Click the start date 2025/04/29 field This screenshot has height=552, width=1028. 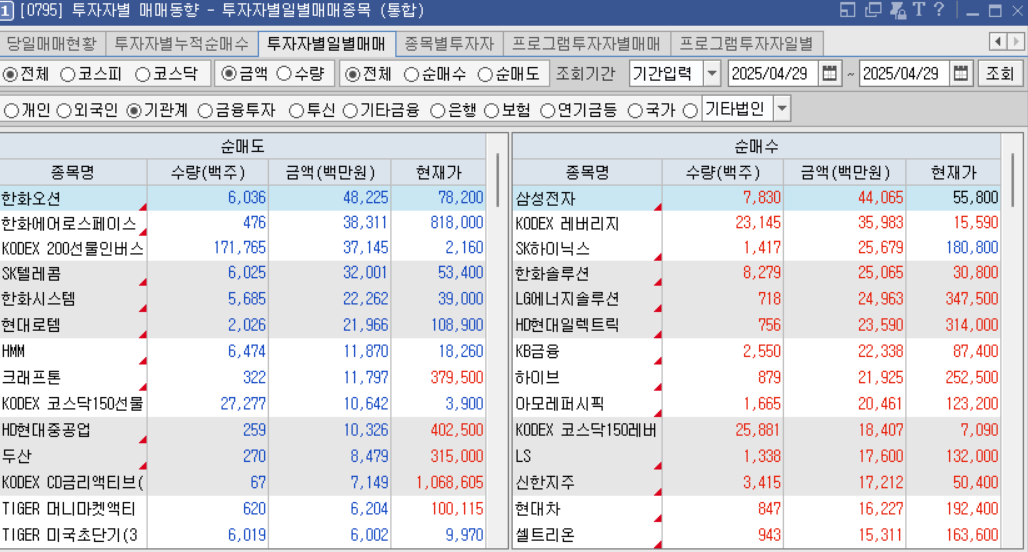tap(773, 73)
